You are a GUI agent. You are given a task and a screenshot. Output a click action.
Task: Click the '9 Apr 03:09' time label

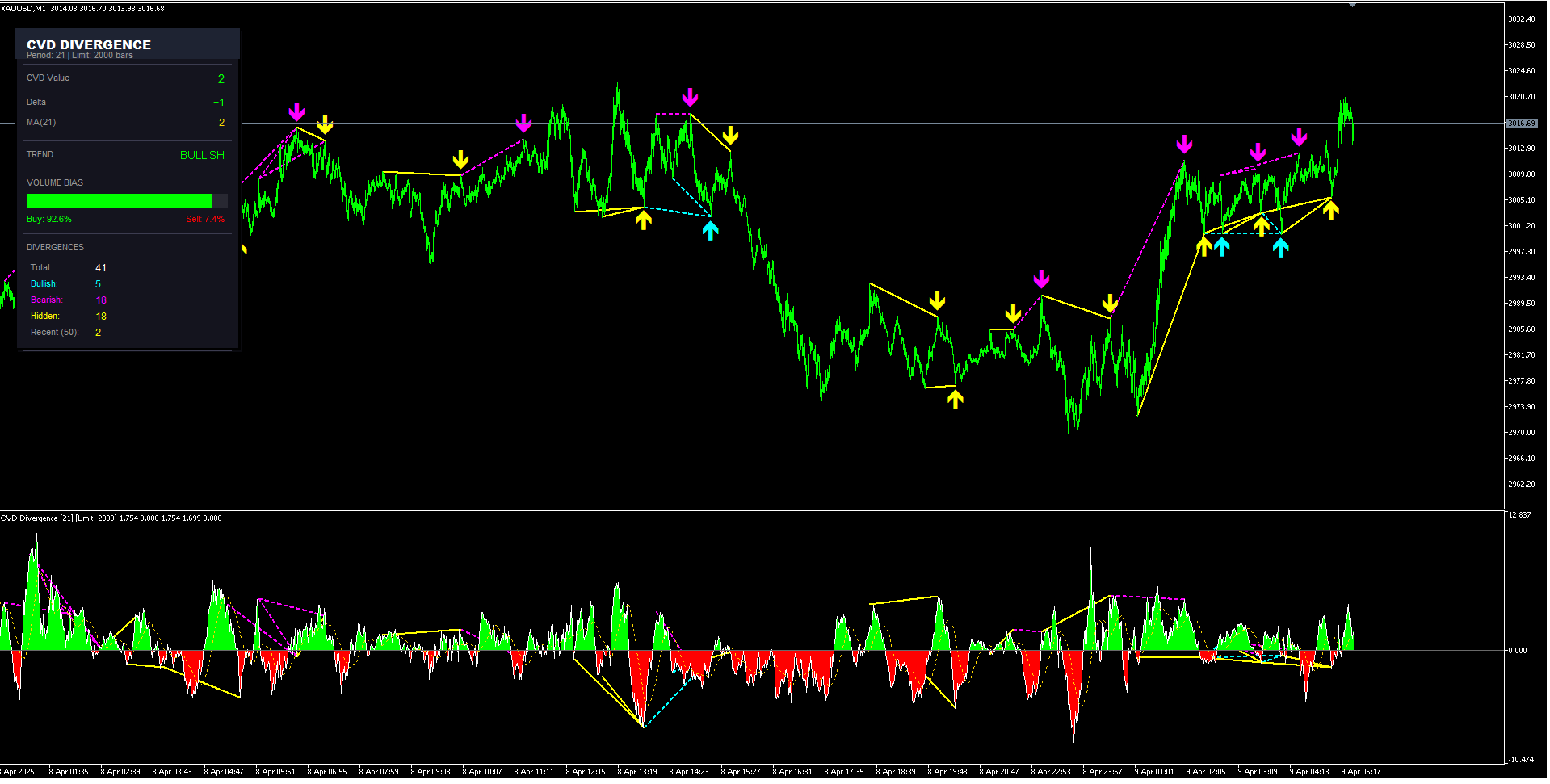coord(1258,772)
